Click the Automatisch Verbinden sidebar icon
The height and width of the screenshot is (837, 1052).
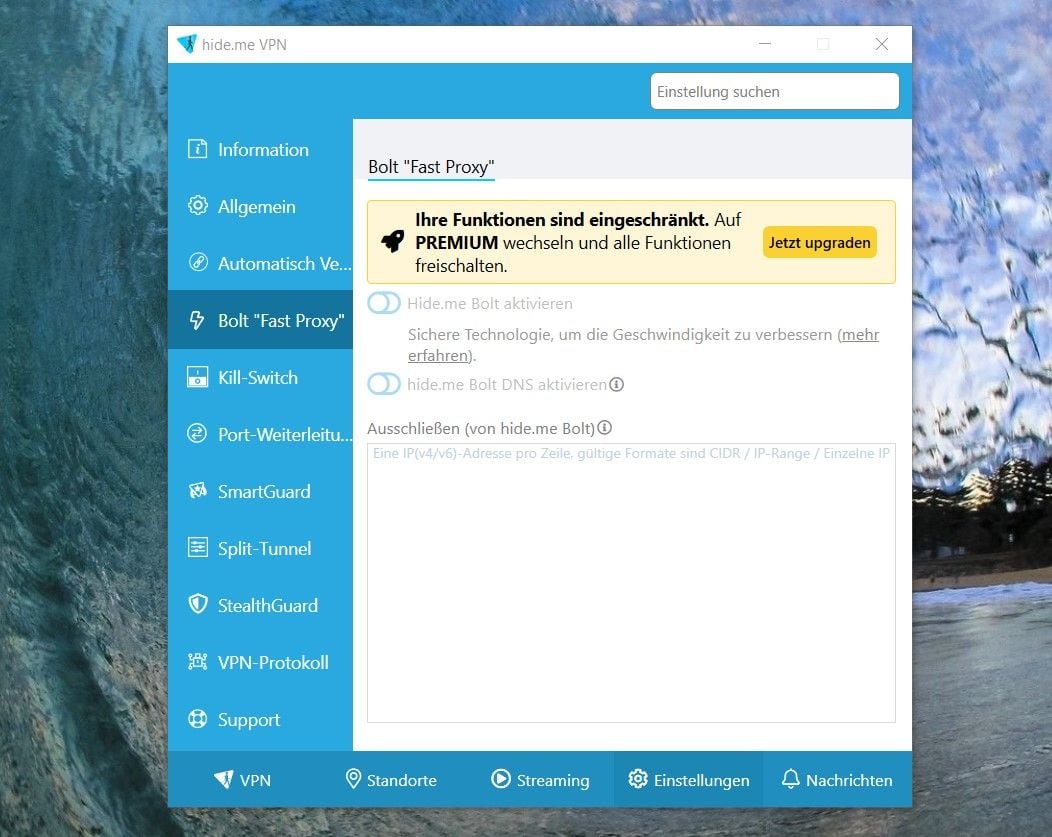197,263
